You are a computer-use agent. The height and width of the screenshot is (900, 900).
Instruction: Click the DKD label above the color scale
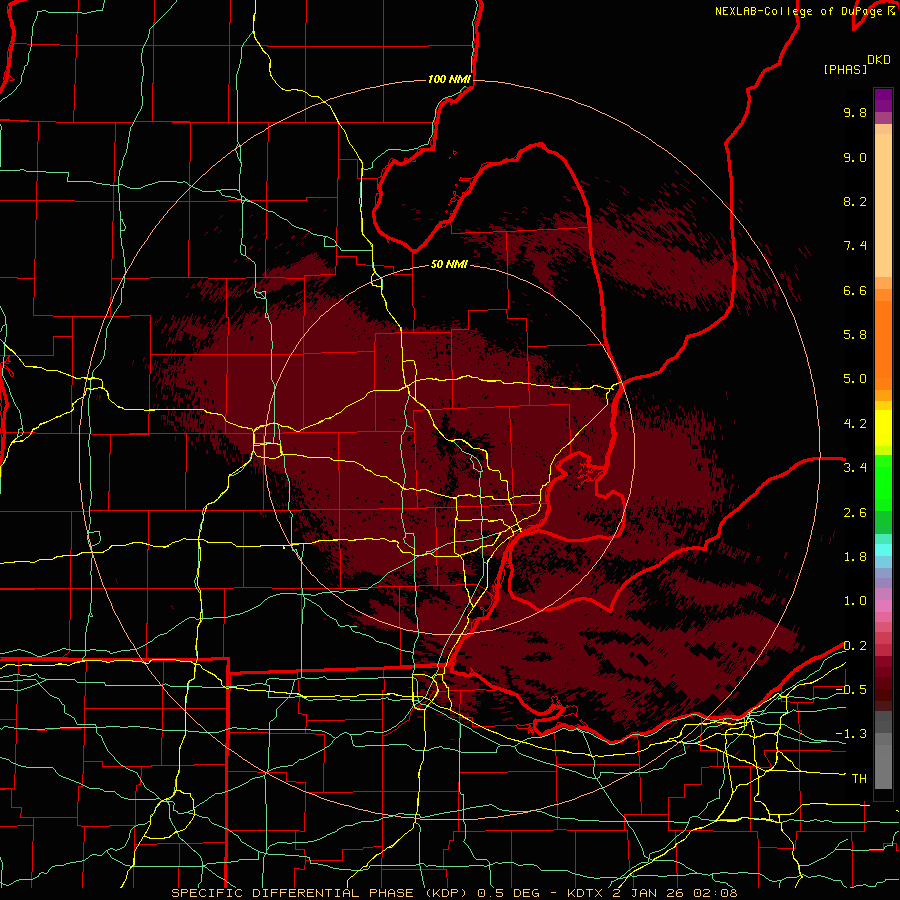878,60
